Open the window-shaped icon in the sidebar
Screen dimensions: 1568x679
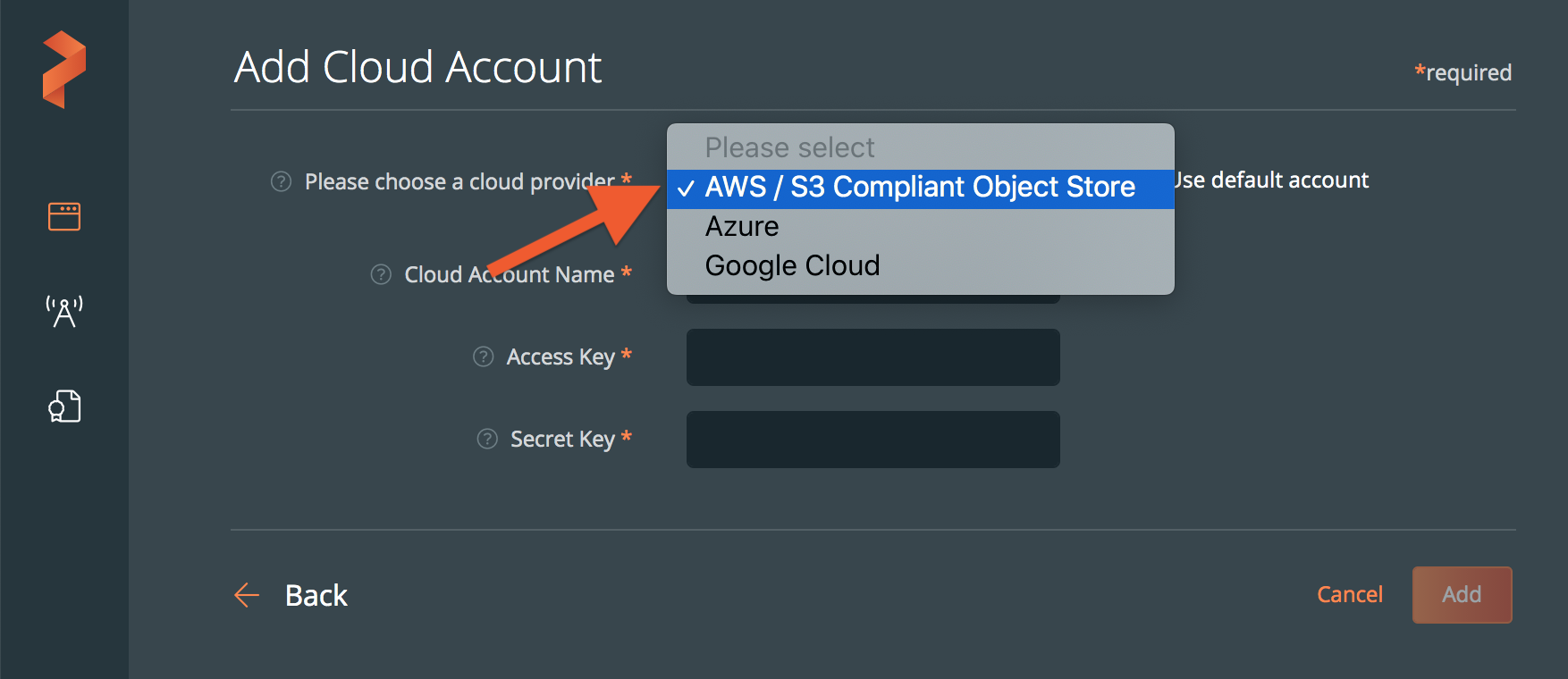[x=64, y=216]
